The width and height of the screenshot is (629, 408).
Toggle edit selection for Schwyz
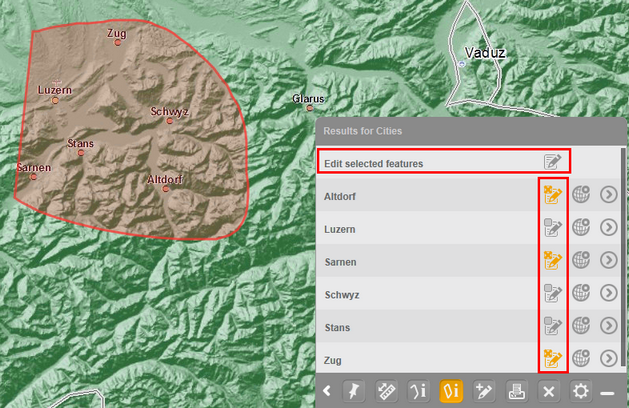tap(552, 293)
